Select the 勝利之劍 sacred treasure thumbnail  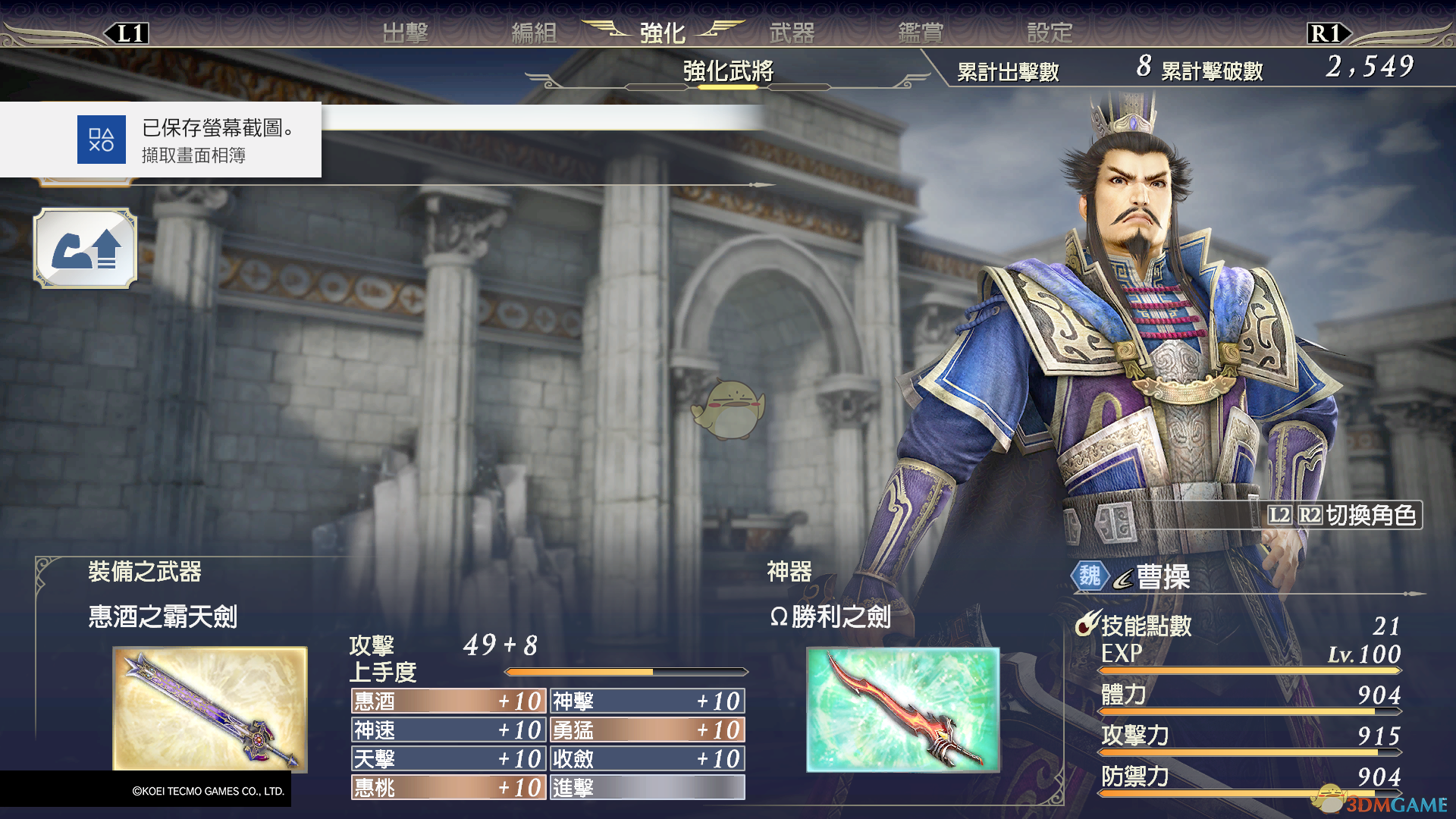(902, 709)
